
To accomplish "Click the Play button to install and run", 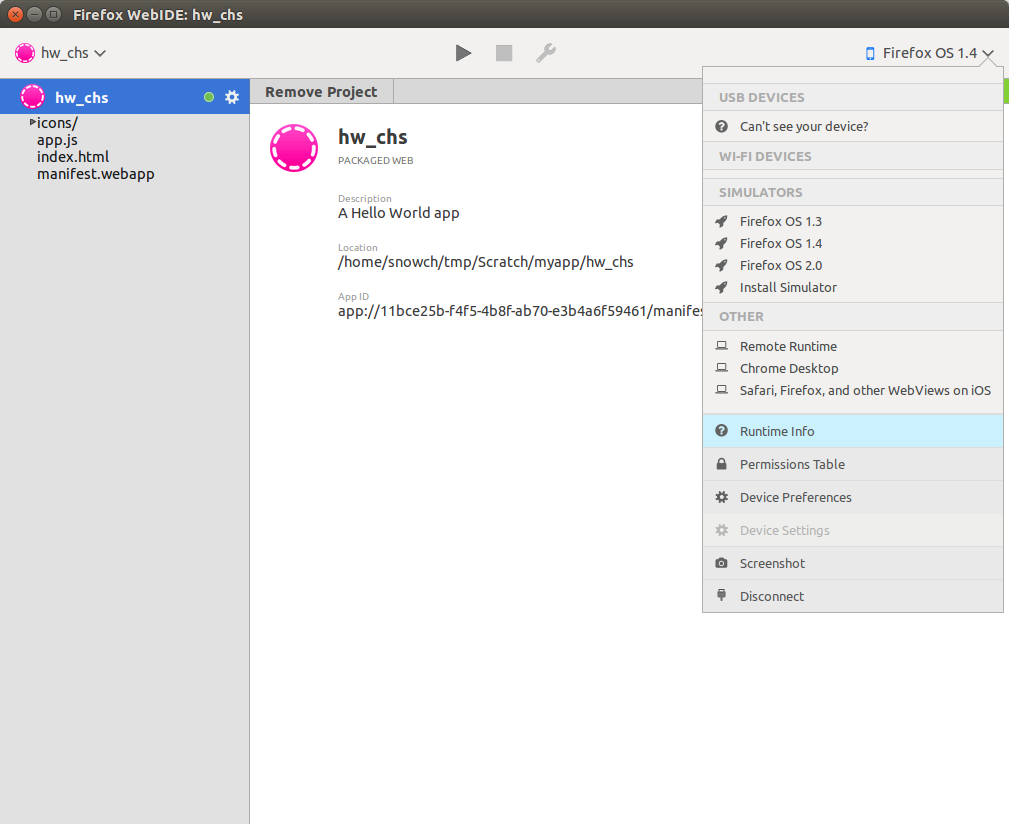I will (463, 53).
